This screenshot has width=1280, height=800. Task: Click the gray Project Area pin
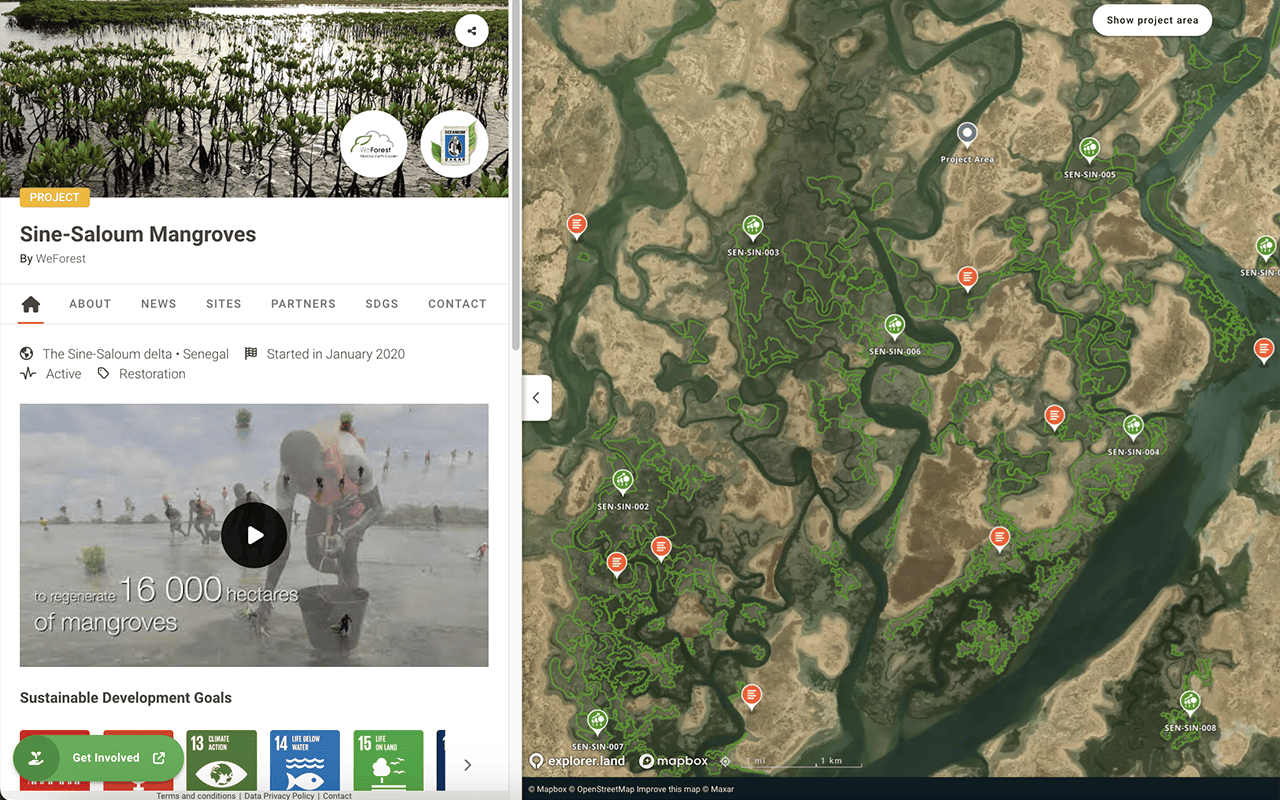(x=966, y=134)
